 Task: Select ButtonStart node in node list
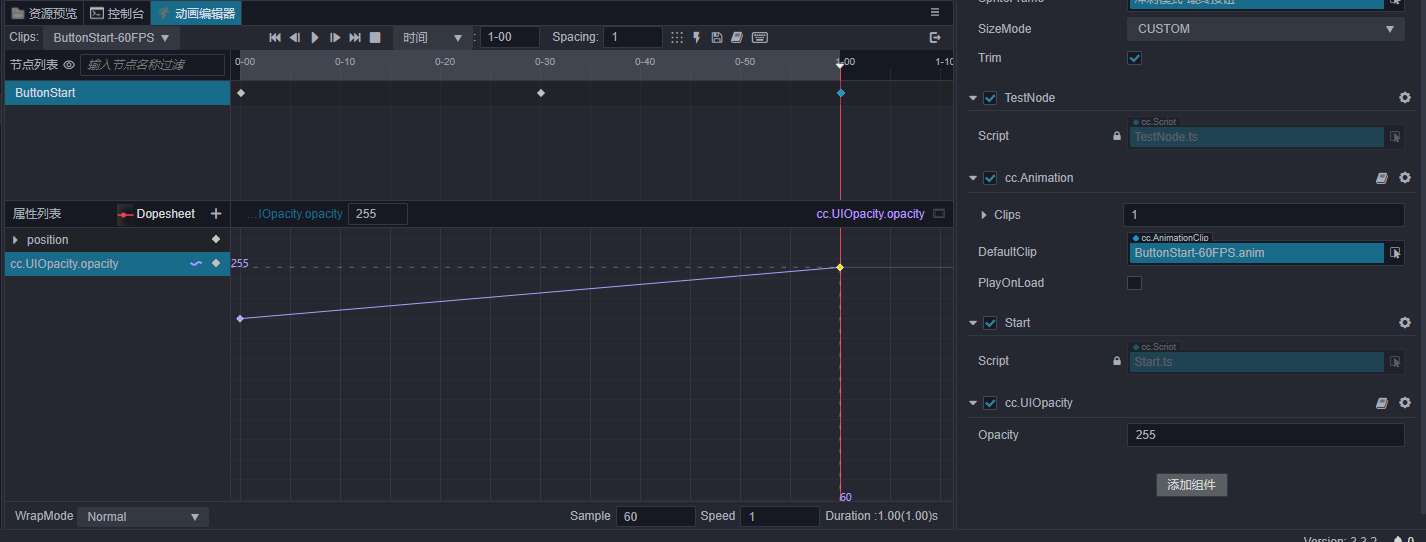tap(117, 93)
